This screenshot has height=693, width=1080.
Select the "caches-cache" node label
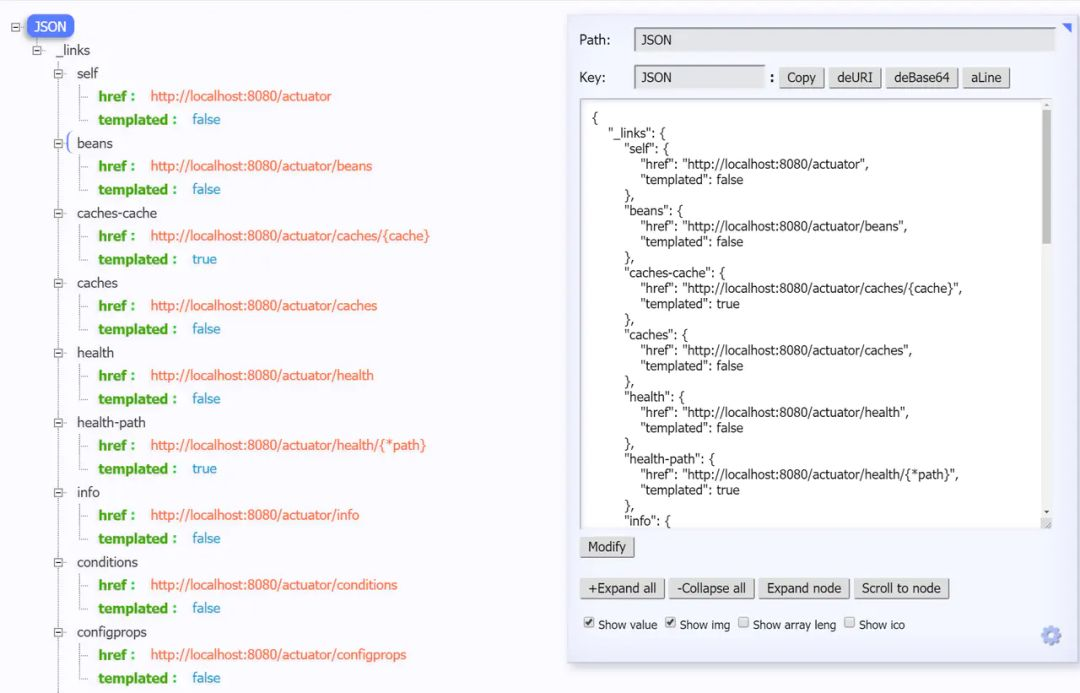117,213
